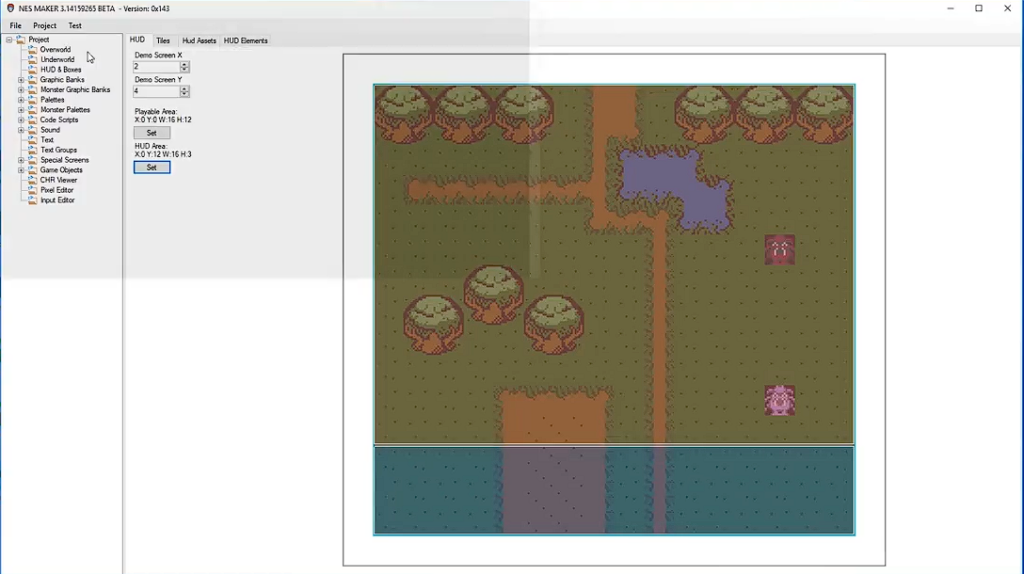Click the Underworld folder icon
This screenshot has width=1024, height=574.
coord(32,59)
